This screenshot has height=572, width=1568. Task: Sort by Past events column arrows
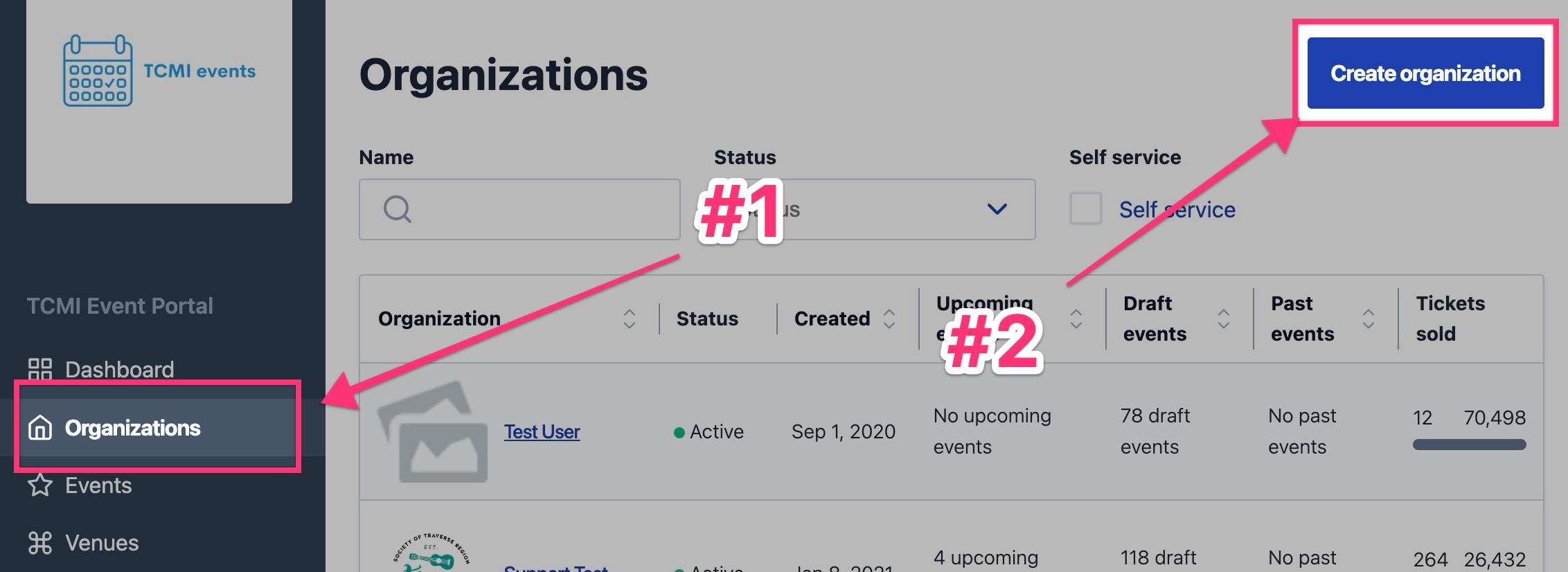coord(1369,319)
